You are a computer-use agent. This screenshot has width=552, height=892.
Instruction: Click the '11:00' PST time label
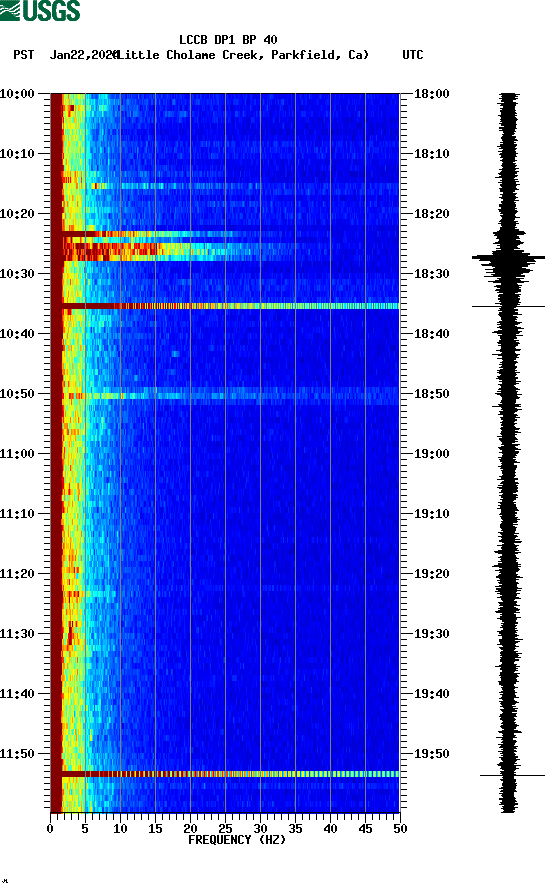click(17, 453)
